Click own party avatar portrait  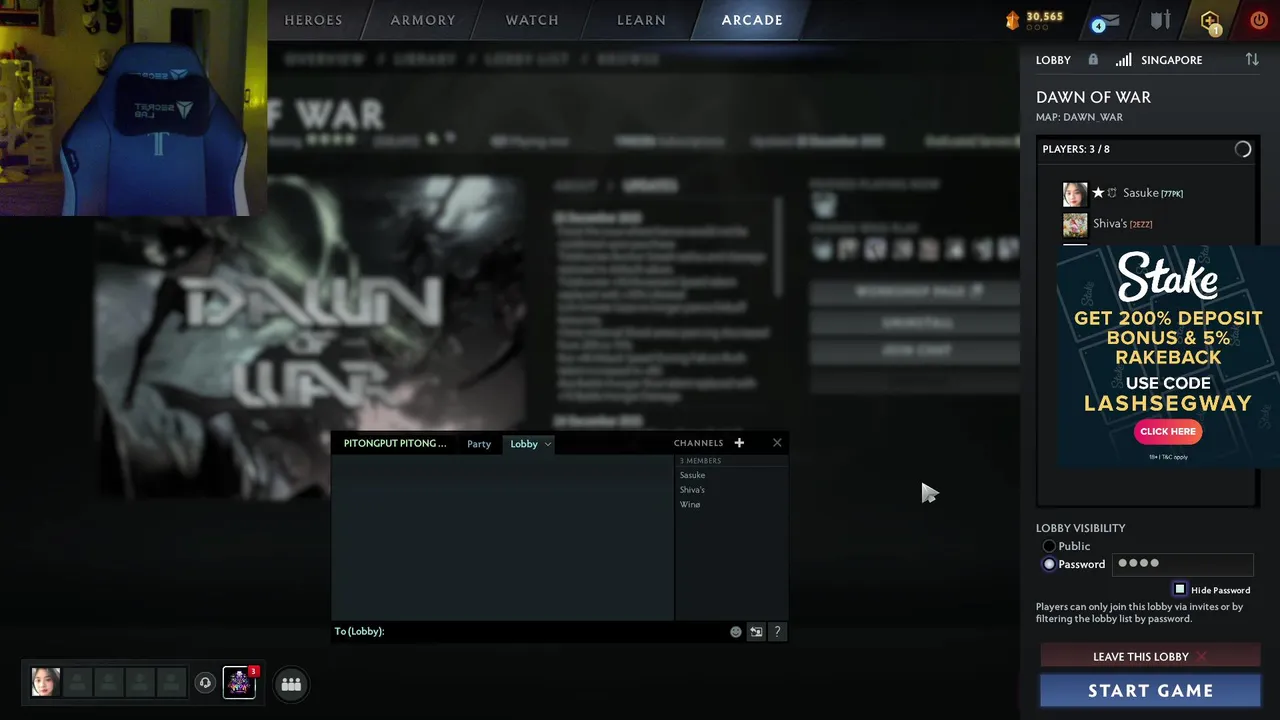45,683
